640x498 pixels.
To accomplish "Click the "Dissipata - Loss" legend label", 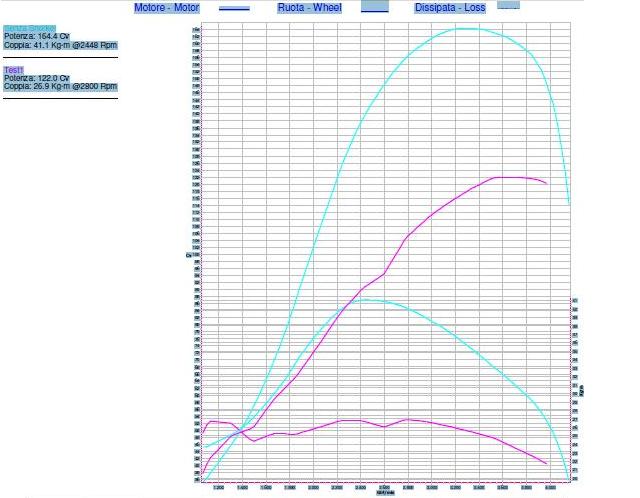I will coord(450,8).
